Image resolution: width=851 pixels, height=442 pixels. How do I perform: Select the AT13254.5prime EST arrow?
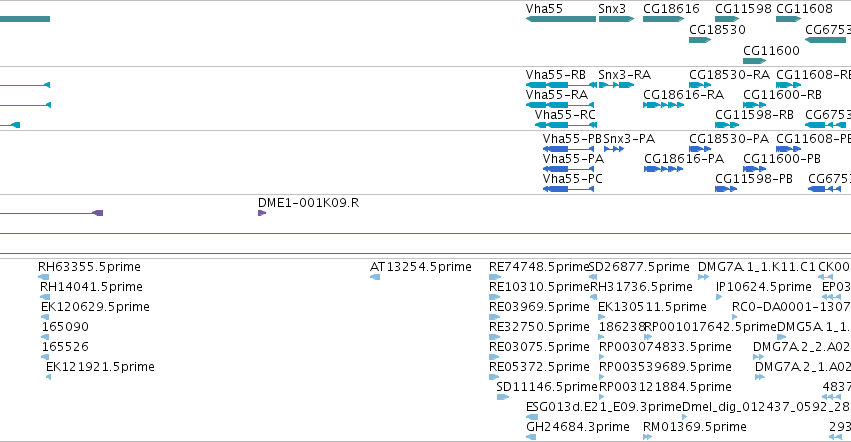[375, 277]
